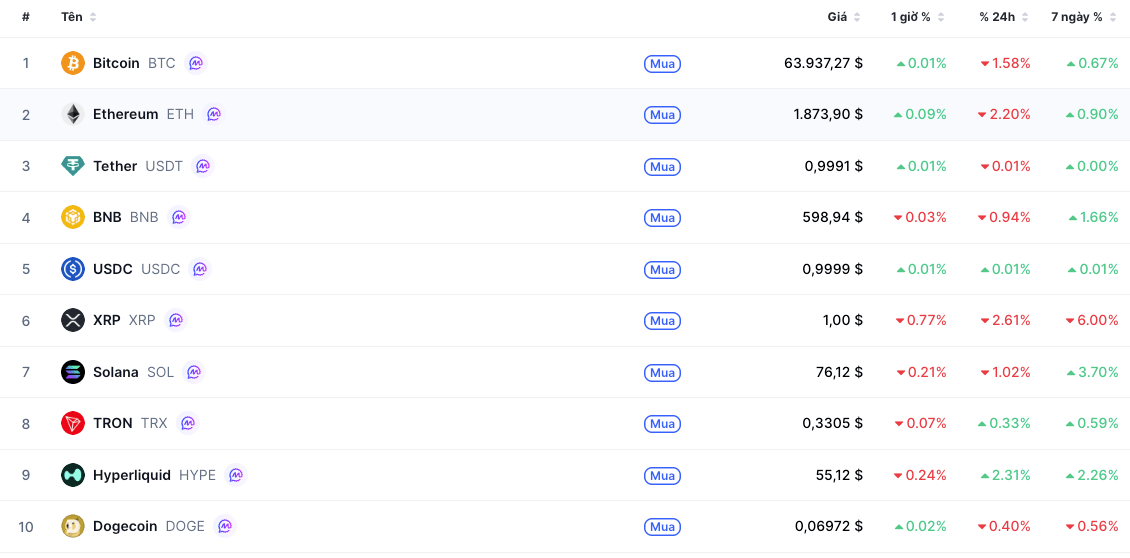Image resolution: width=1130 pixels, height=558 pixels.
Task: Click the price 598,94 $
Action: tap(832, 218)
